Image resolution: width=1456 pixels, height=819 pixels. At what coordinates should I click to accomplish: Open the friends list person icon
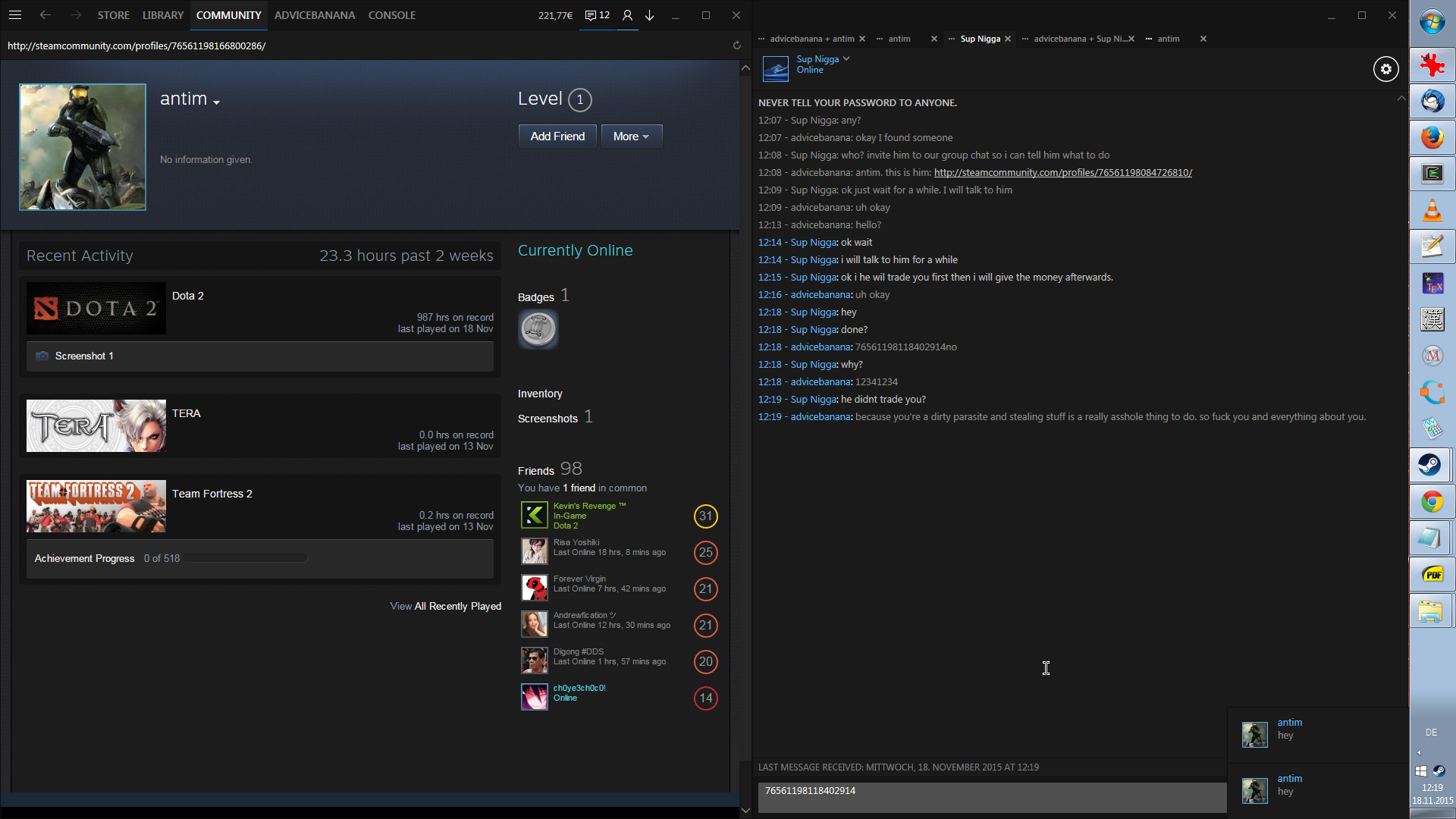(x=627, y=15)
